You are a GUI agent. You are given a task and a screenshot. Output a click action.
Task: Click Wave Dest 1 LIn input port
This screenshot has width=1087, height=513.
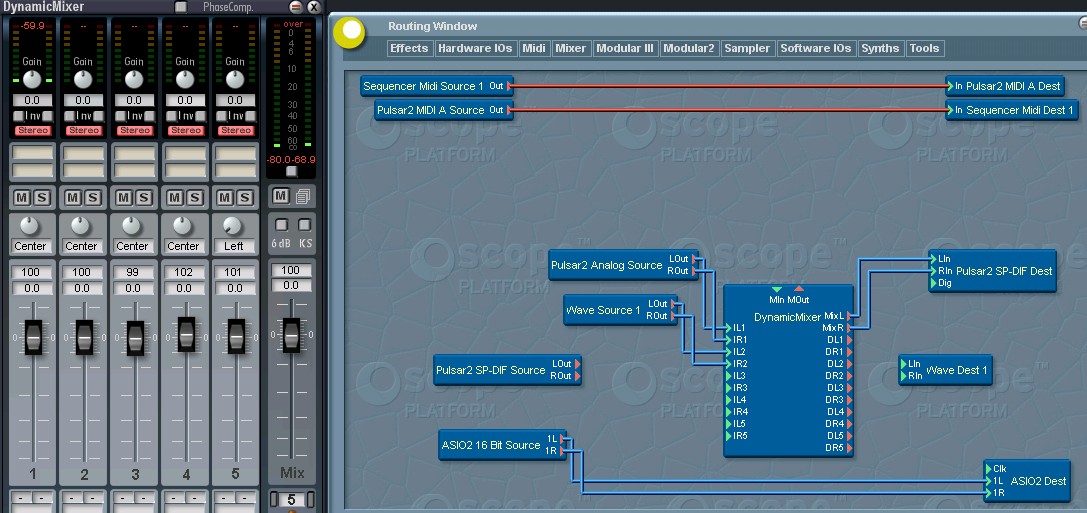pos(903,363)
